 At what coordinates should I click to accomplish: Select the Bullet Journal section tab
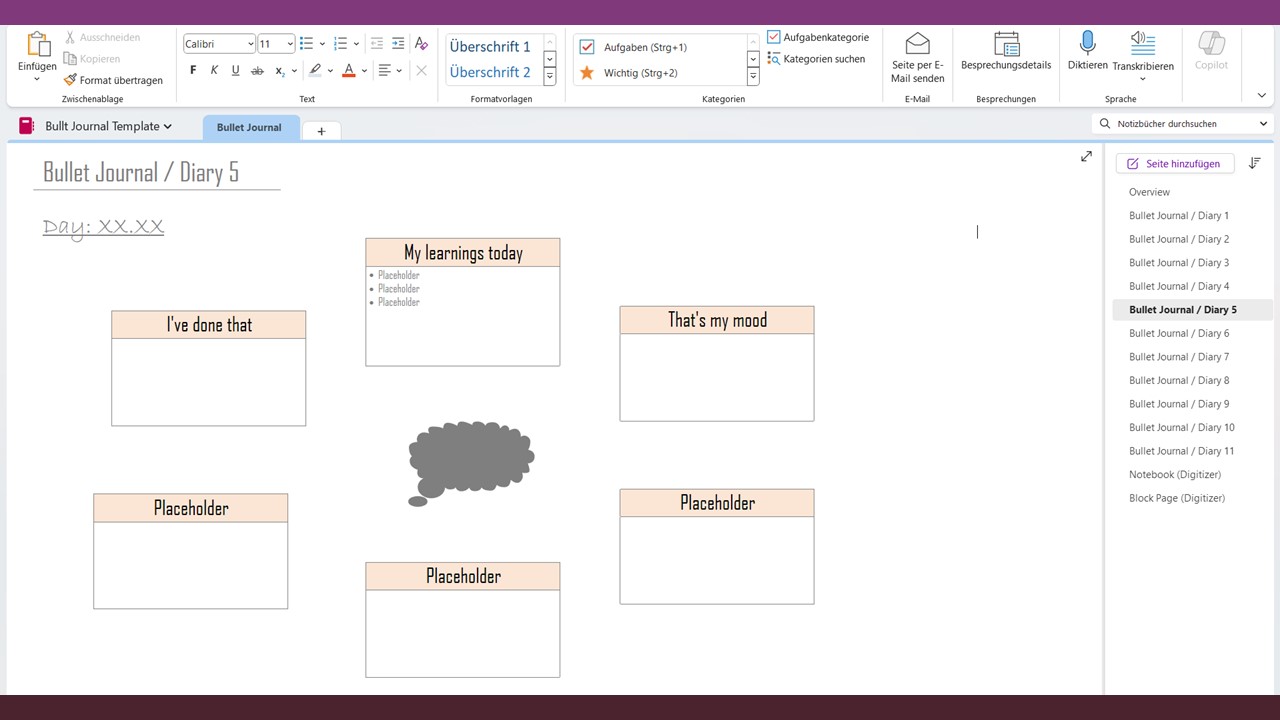[x=249, y=127]
